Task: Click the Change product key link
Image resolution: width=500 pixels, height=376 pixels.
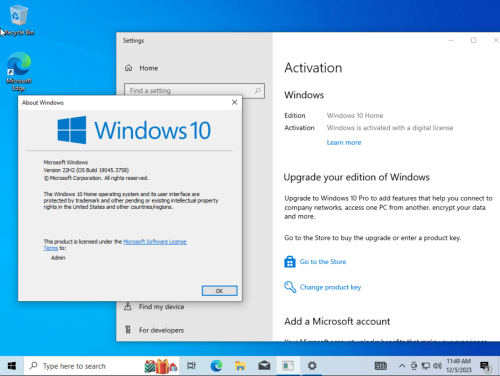Action: (330, 287)
